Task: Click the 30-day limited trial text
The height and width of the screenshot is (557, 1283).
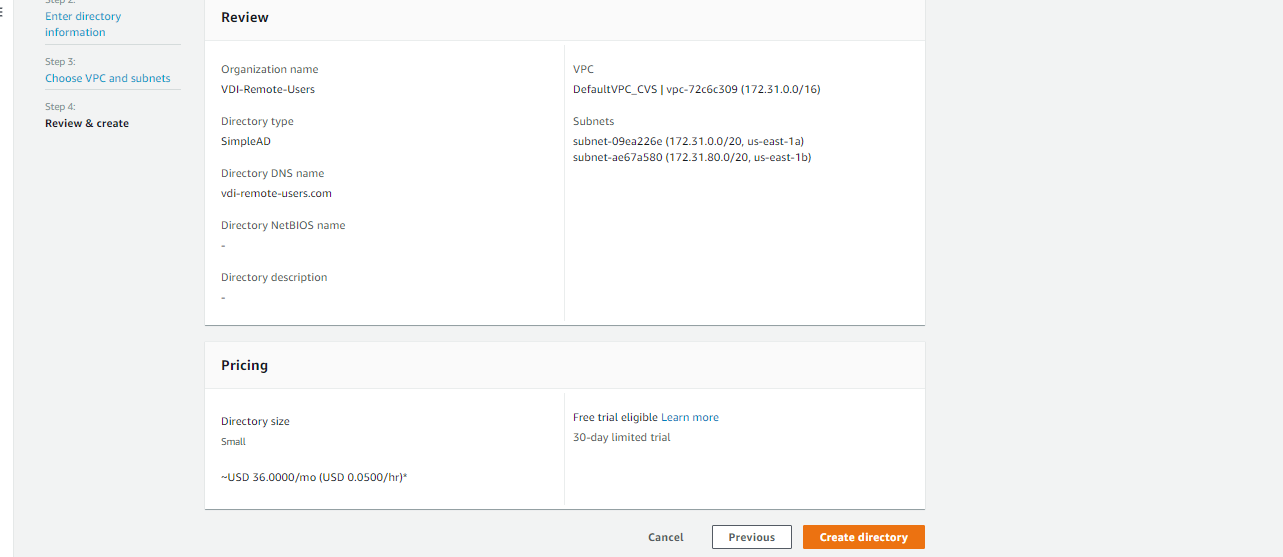Action: [621, 437]
